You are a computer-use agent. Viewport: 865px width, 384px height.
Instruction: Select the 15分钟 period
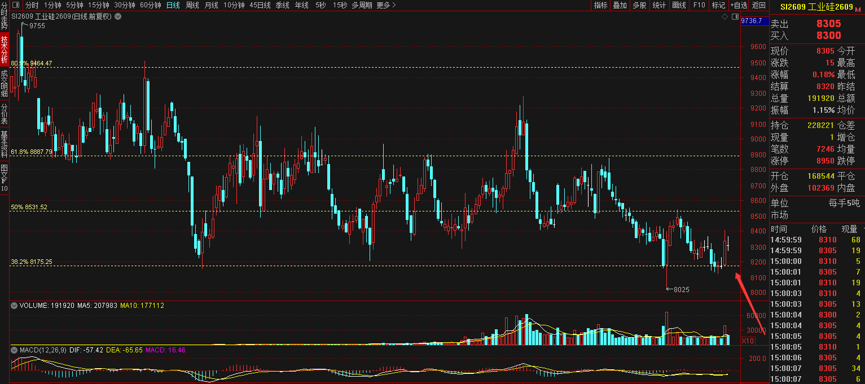coord(99,5)
